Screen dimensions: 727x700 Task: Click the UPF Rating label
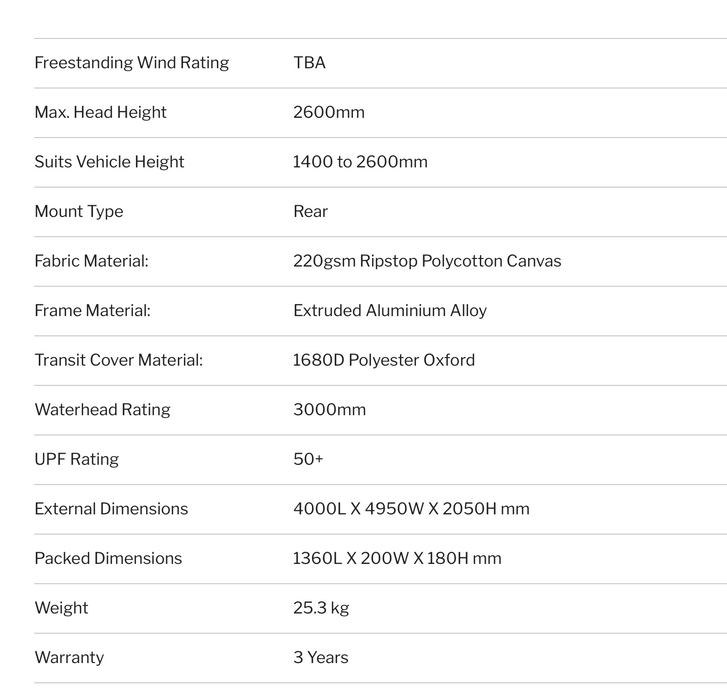coord(77,459)
